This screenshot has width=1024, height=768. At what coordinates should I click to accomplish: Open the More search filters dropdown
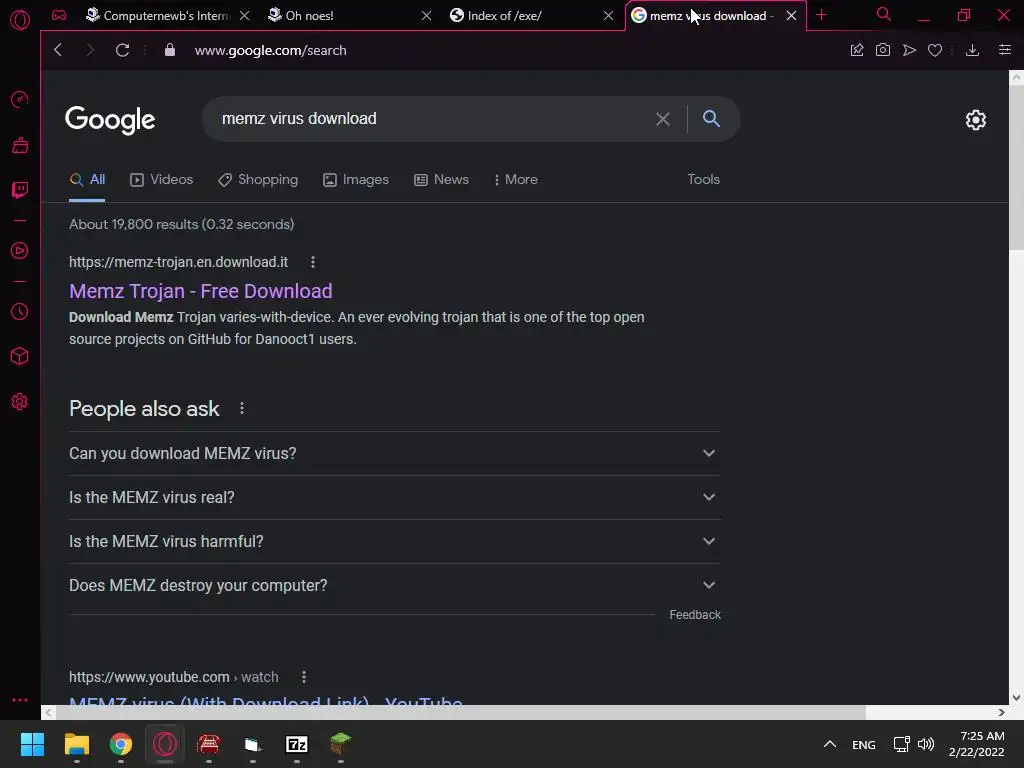coord(516,180)
